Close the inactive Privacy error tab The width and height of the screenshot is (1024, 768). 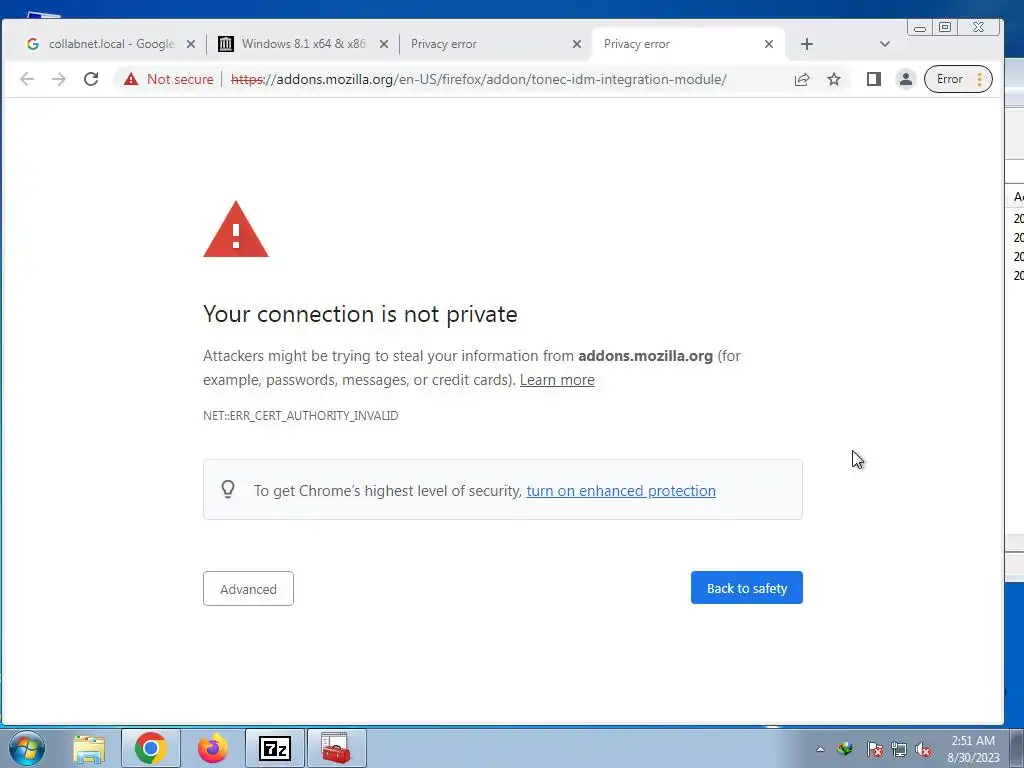point(577,44)
